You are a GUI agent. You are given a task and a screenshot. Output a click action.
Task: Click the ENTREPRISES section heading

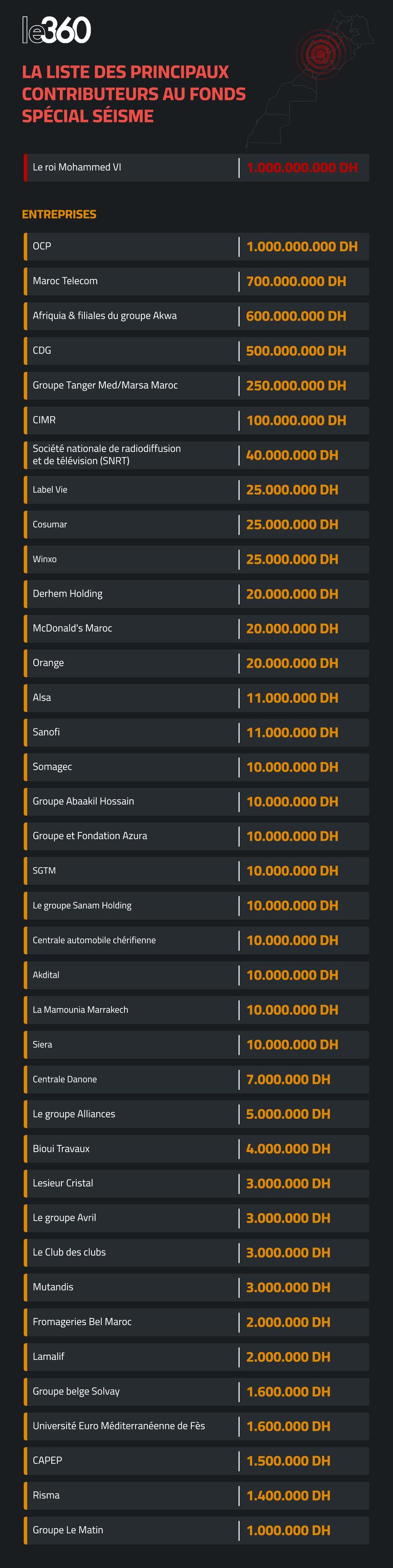click(x=59, y=214)
